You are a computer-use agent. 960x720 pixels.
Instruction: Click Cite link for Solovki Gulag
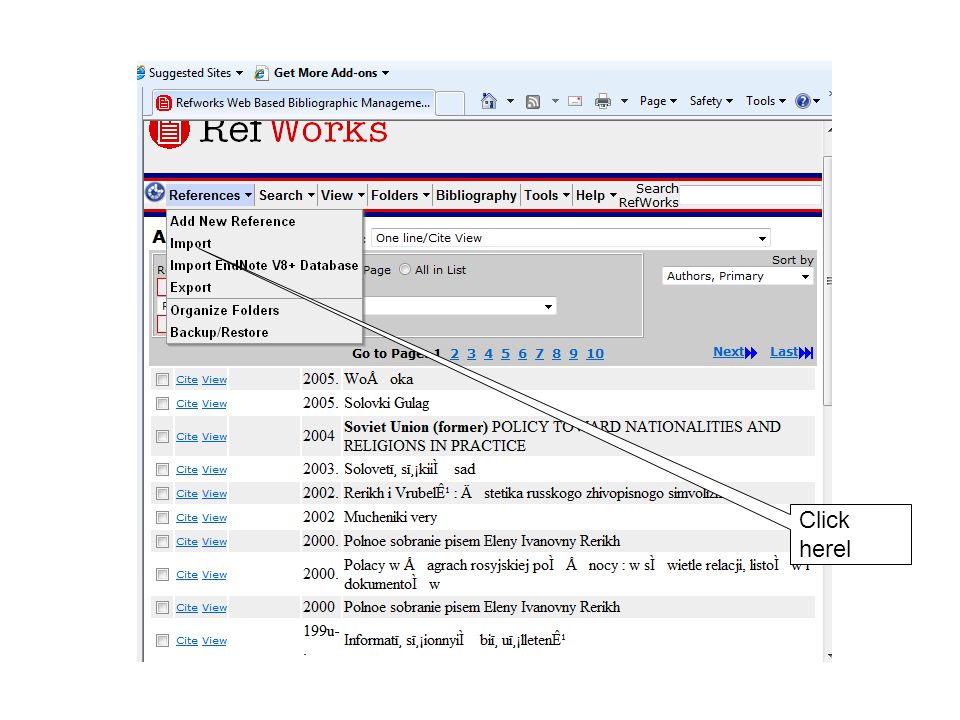[x=187, y=403]
